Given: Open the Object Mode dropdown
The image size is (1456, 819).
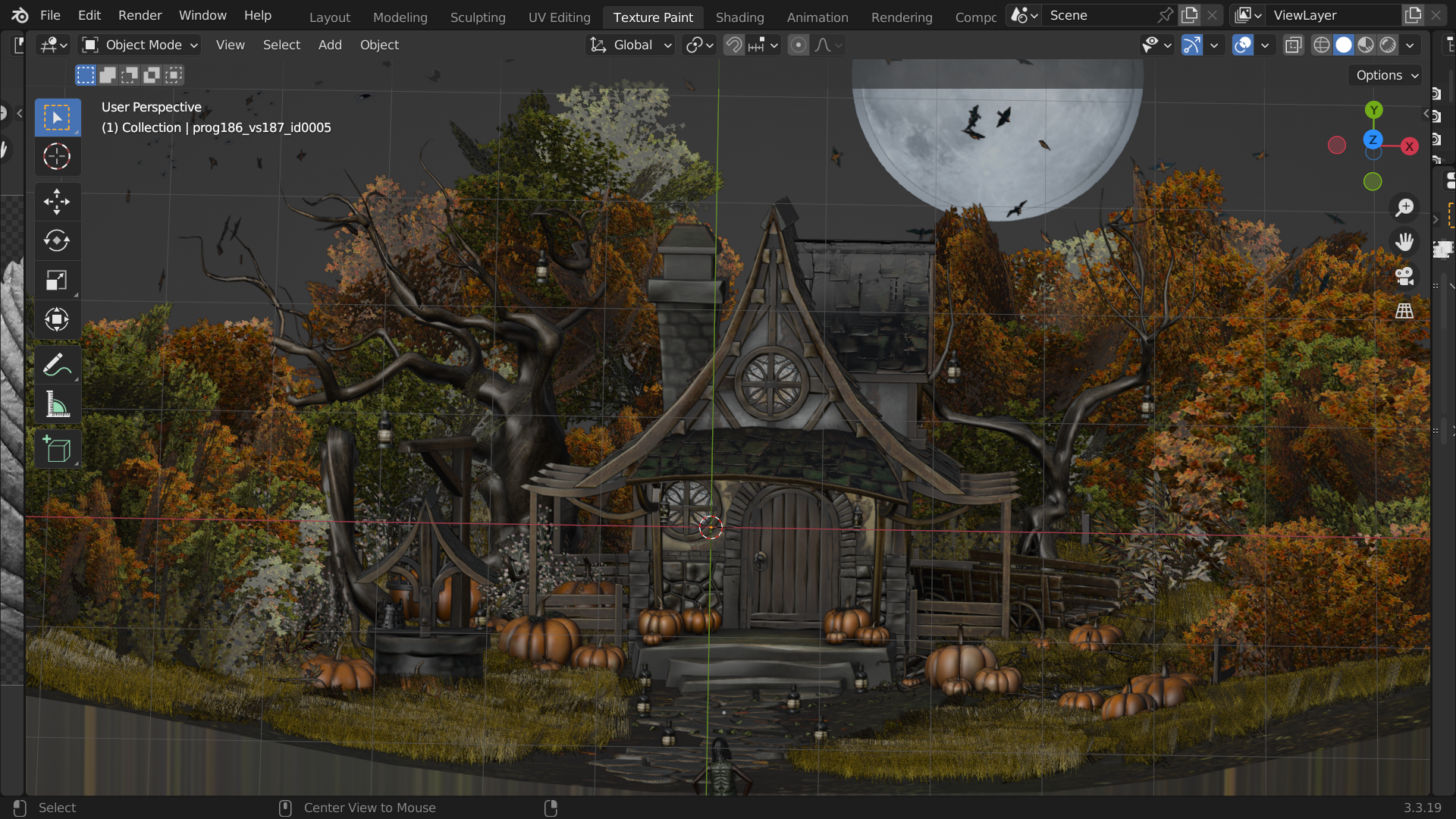Looking at the screenshot, I should click(140, 45).
